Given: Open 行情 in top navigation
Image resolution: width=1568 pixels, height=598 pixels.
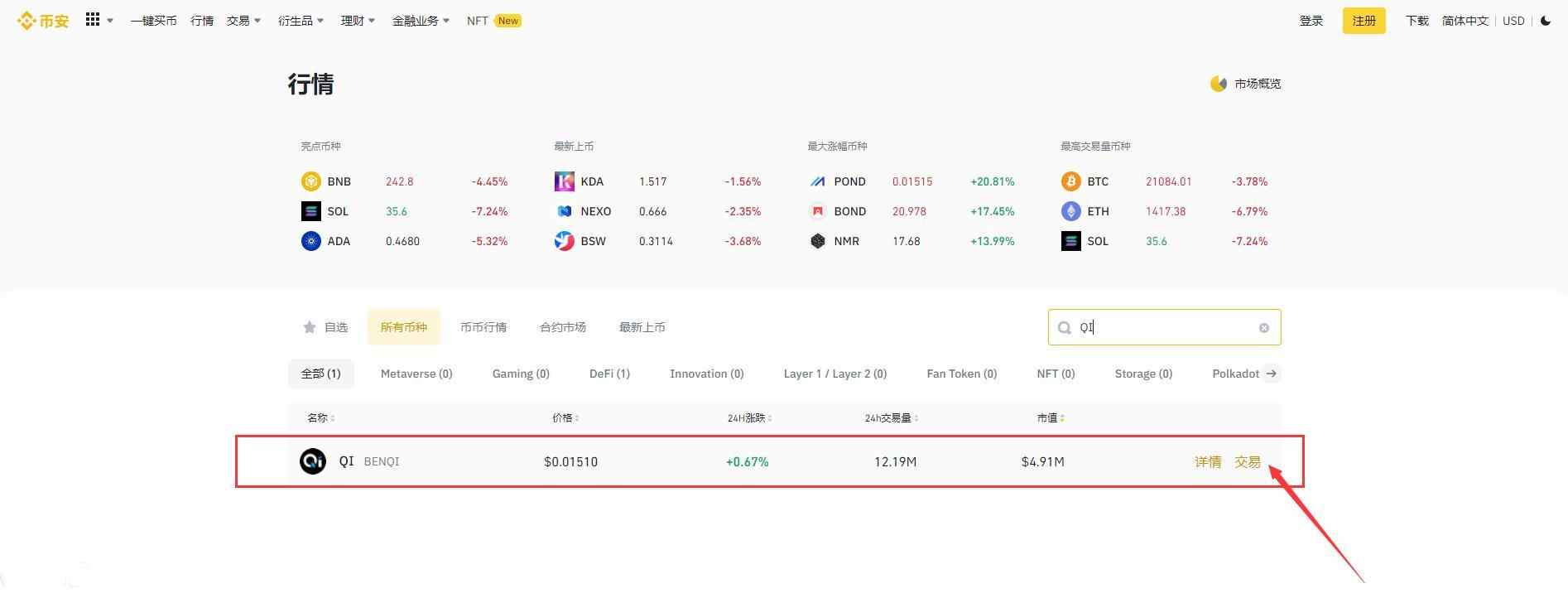Looking at the screenshot, I should tap(202, 21).
